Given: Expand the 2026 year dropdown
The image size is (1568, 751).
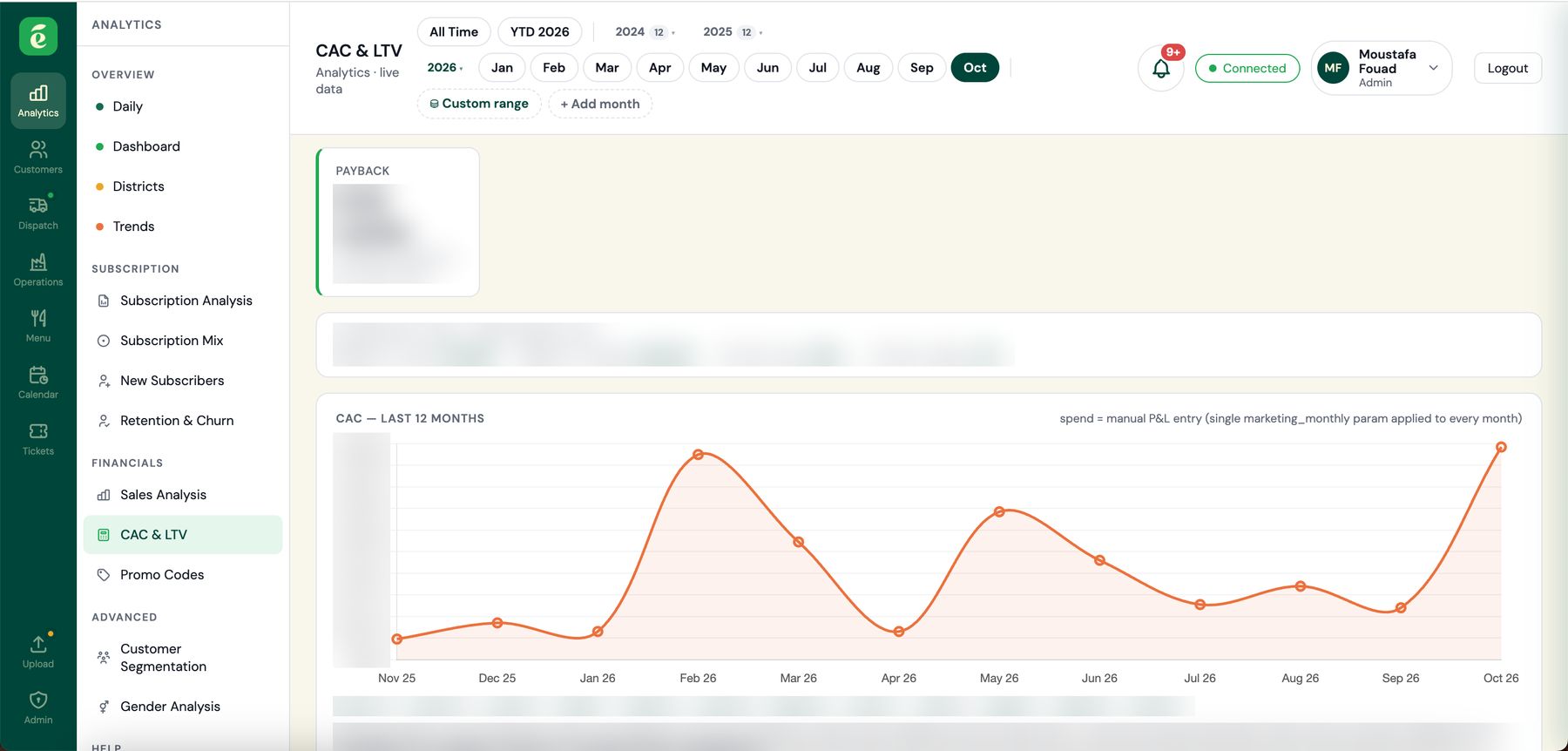Looking at the screenshot, I should pyautogui.click(x=445, y=68).
